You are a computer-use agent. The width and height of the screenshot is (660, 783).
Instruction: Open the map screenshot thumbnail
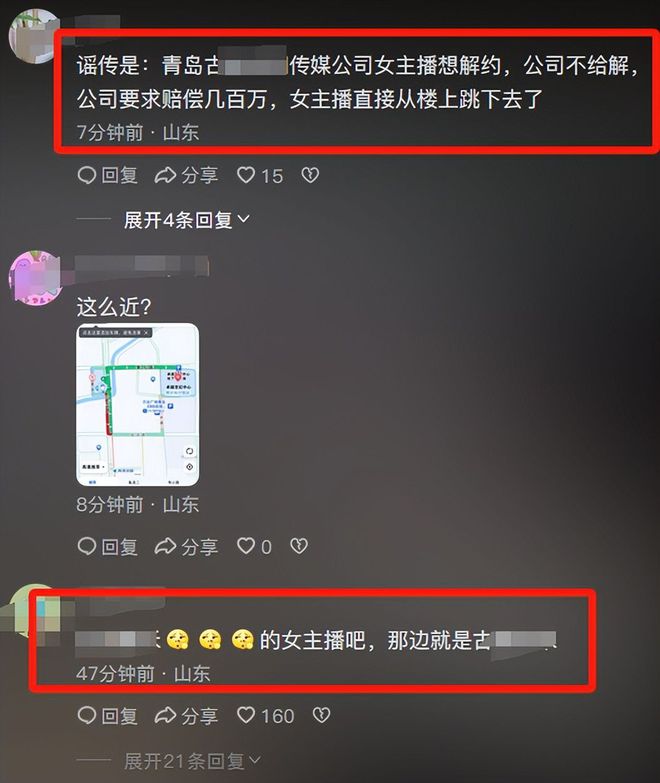[x=138, y=404]
